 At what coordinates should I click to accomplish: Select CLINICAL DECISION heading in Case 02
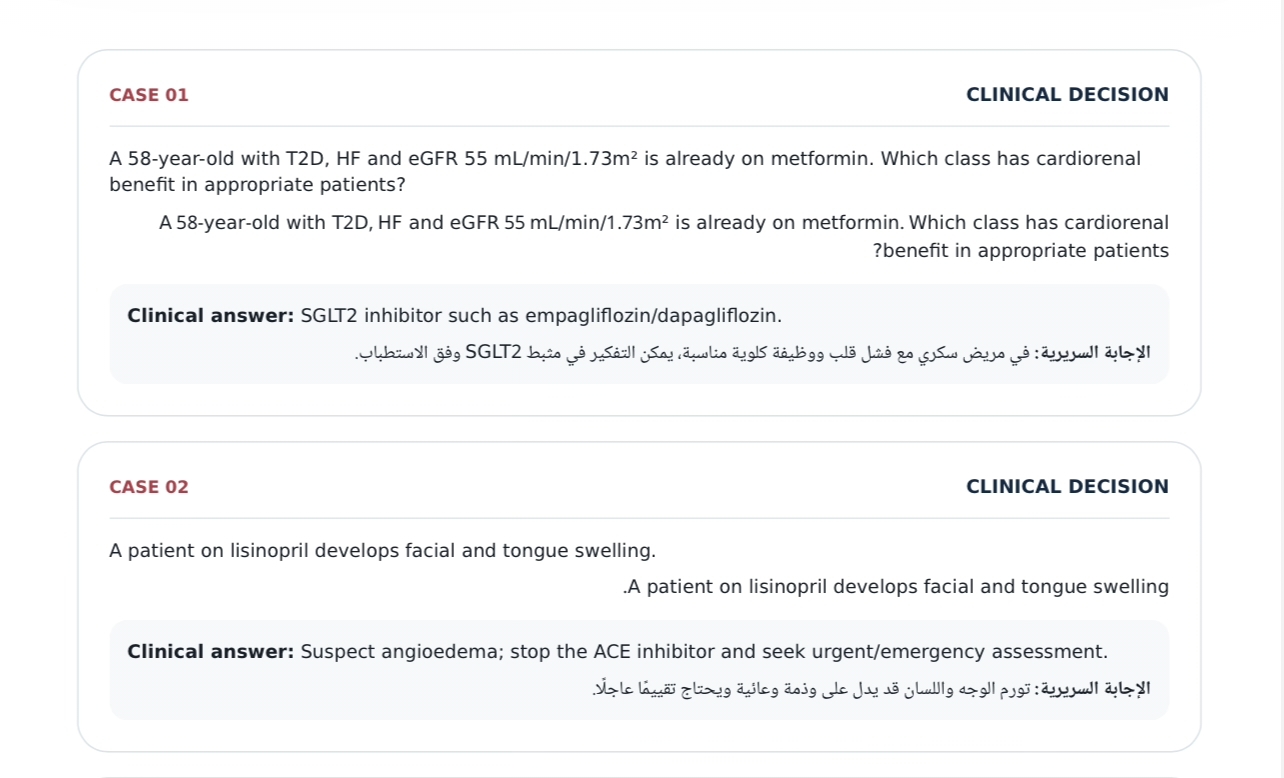1067,487
